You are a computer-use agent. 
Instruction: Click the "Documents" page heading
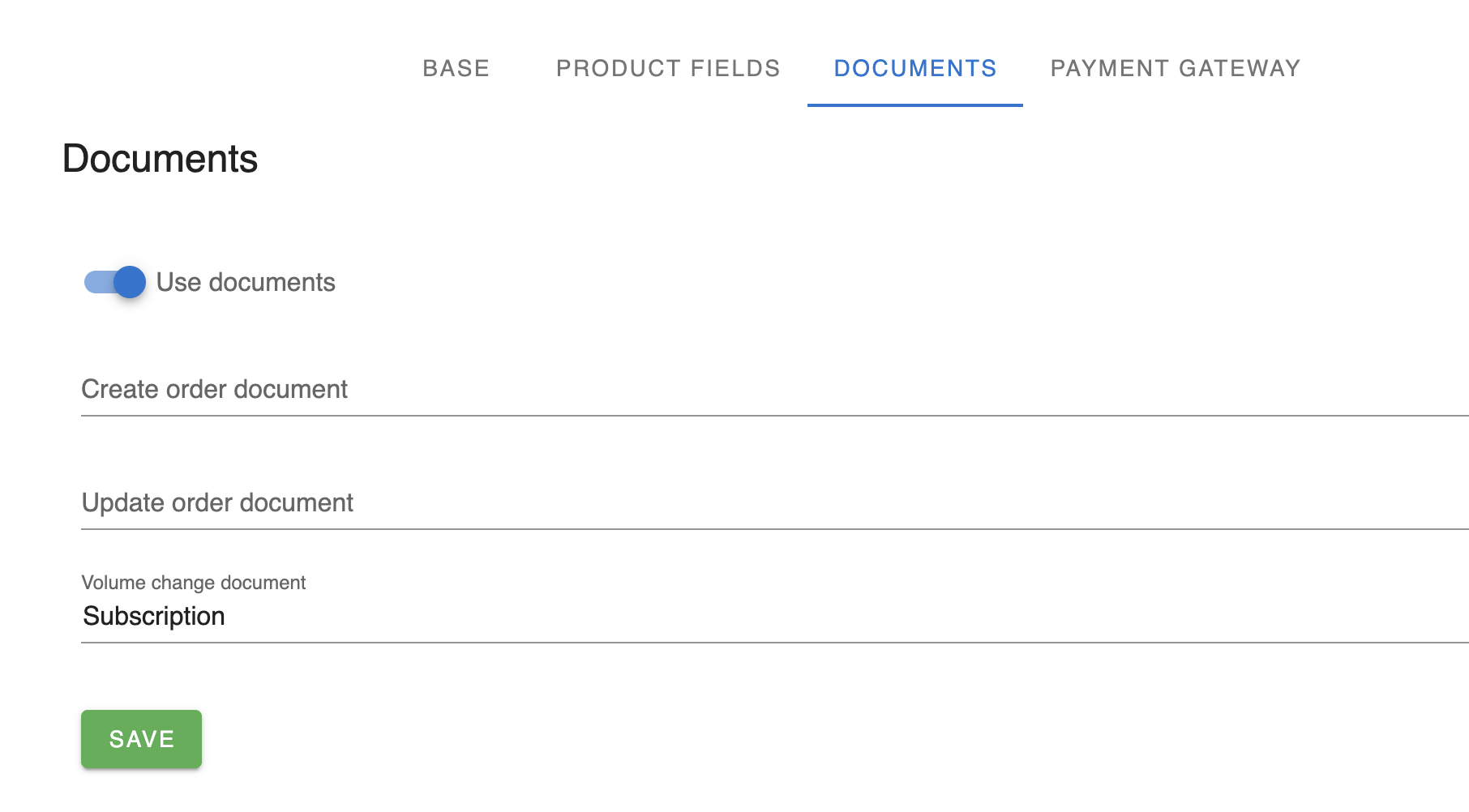click(160, 159)
